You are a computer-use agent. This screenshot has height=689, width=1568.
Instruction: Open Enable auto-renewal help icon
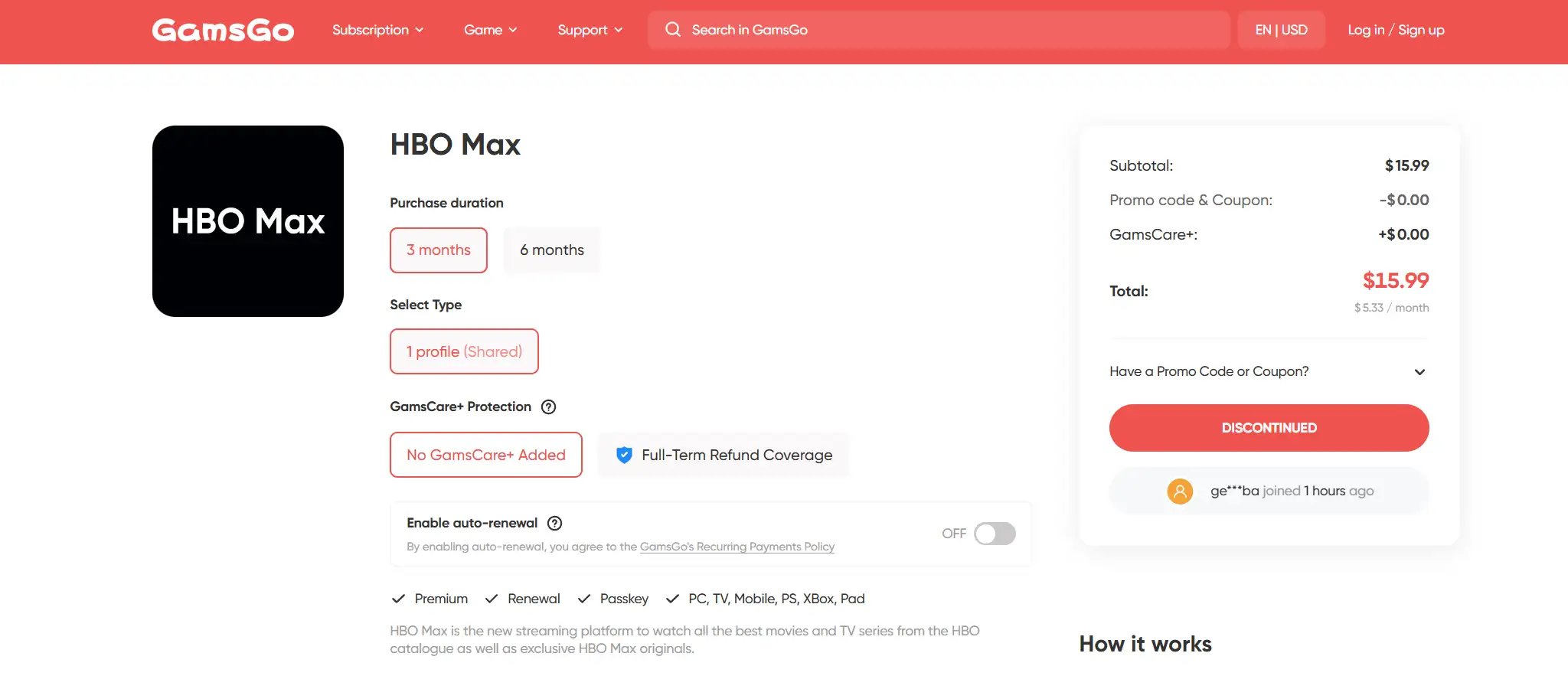point(555,523)
